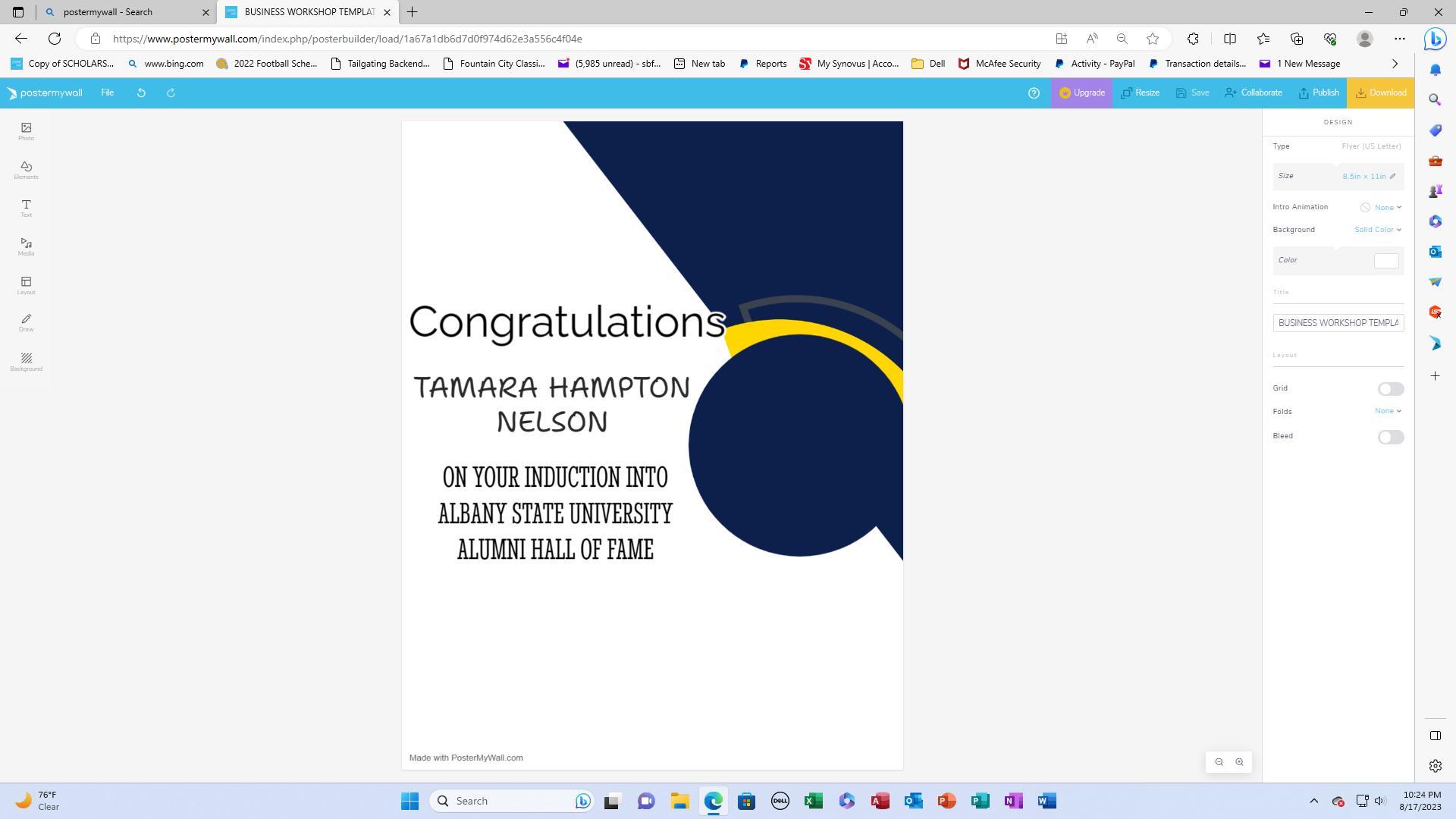Click the redo arrow icon
Viewport: 1456px width, 819px height.
point(171,93)
